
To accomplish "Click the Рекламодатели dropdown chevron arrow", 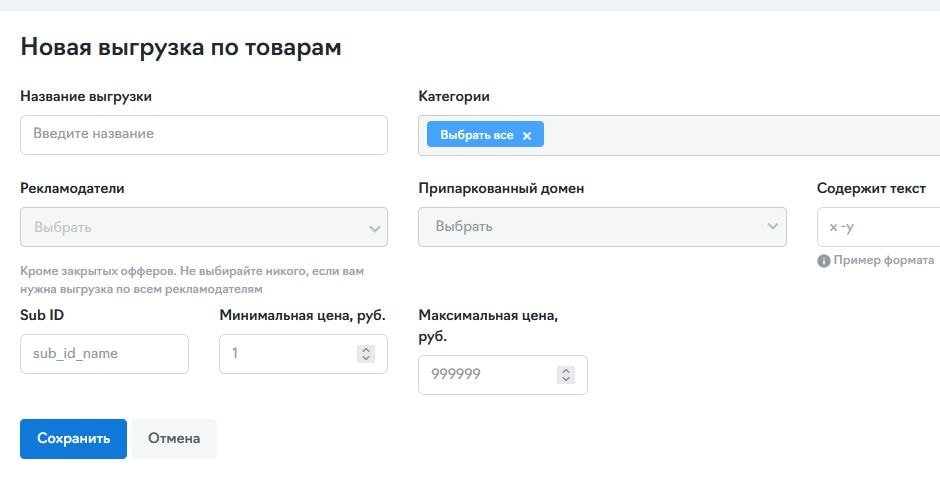I will pos(375,228).
